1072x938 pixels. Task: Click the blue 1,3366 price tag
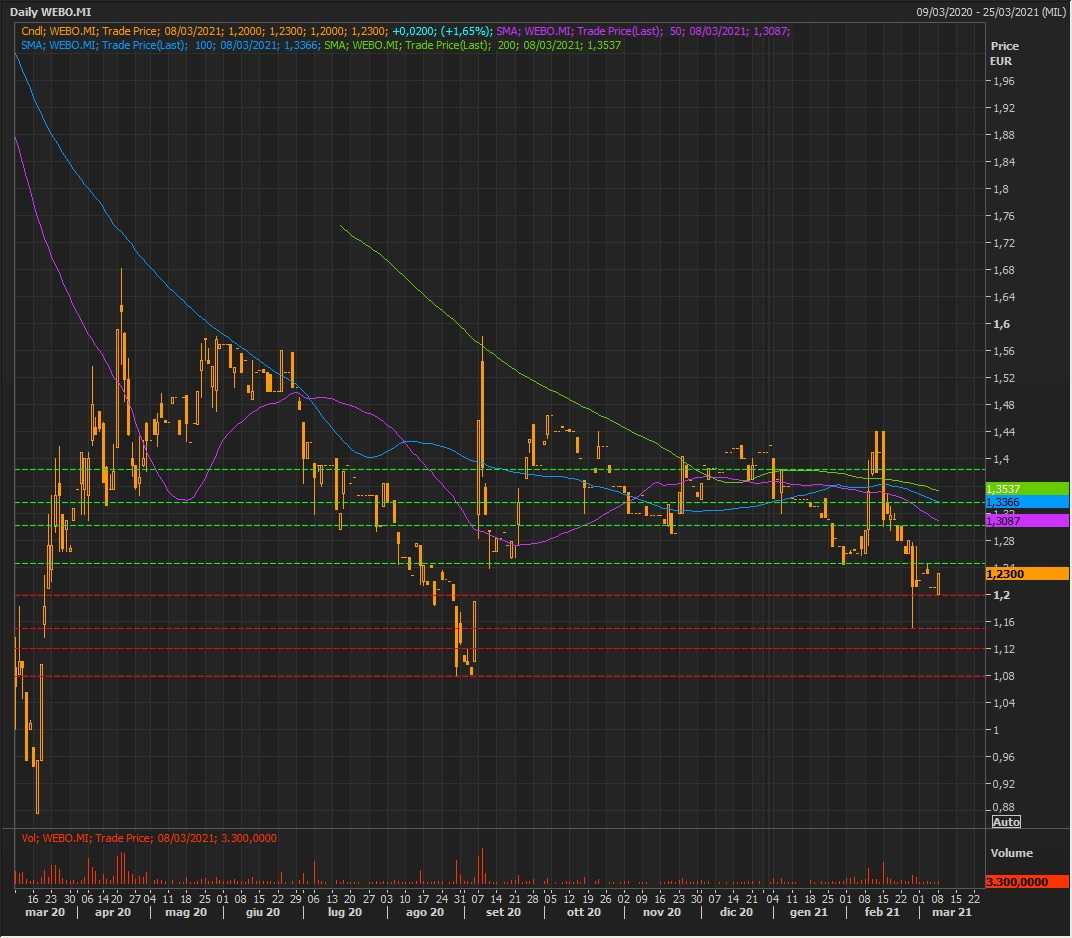[1012, 502]
